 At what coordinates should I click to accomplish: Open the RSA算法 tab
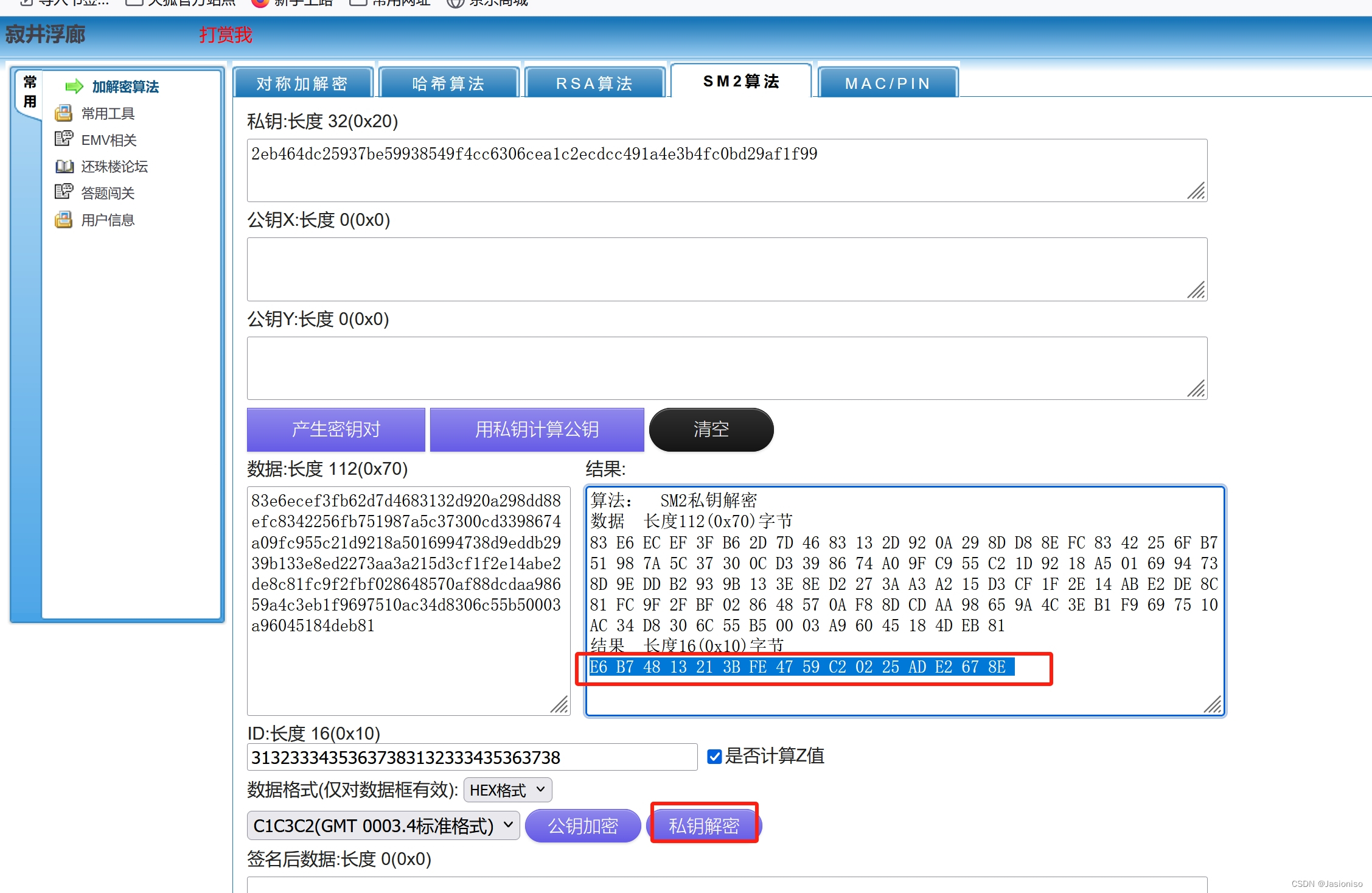594,83
